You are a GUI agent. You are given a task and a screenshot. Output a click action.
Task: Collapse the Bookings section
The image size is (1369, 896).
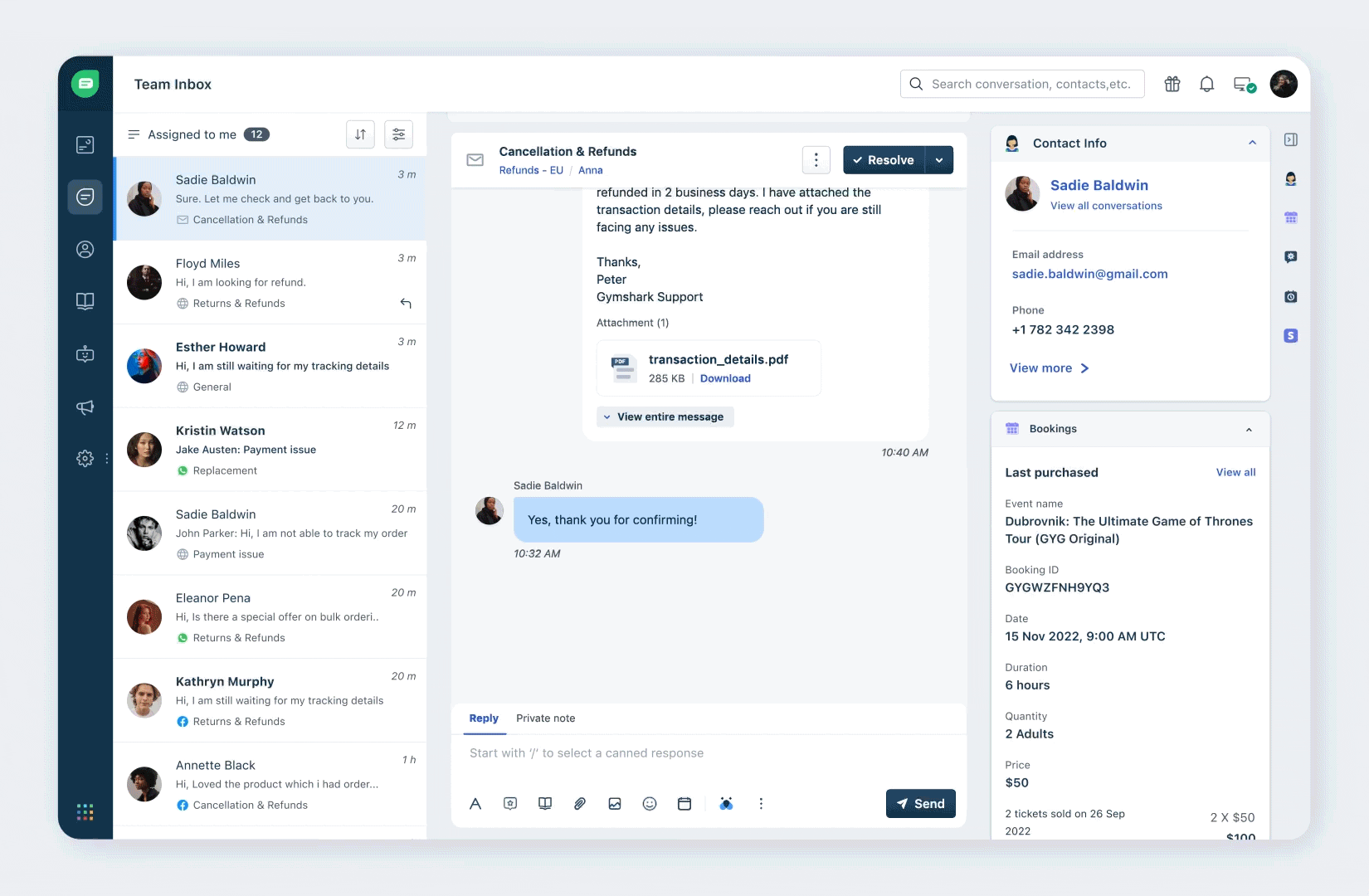(x=1249, y=429)
